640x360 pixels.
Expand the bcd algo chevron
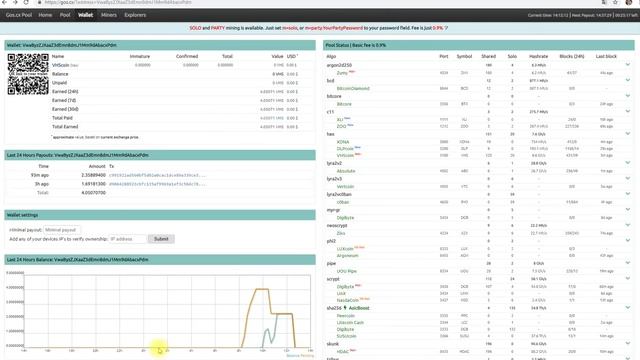coord(628,80)
